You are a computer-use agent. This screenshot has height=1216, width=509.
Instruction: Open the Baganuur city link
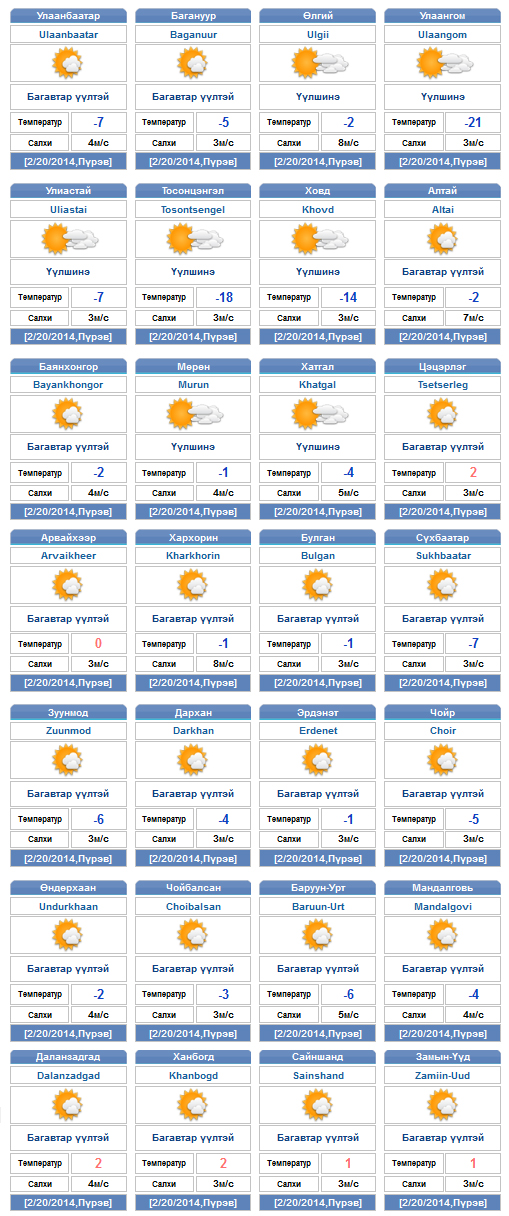click(193, 33)
